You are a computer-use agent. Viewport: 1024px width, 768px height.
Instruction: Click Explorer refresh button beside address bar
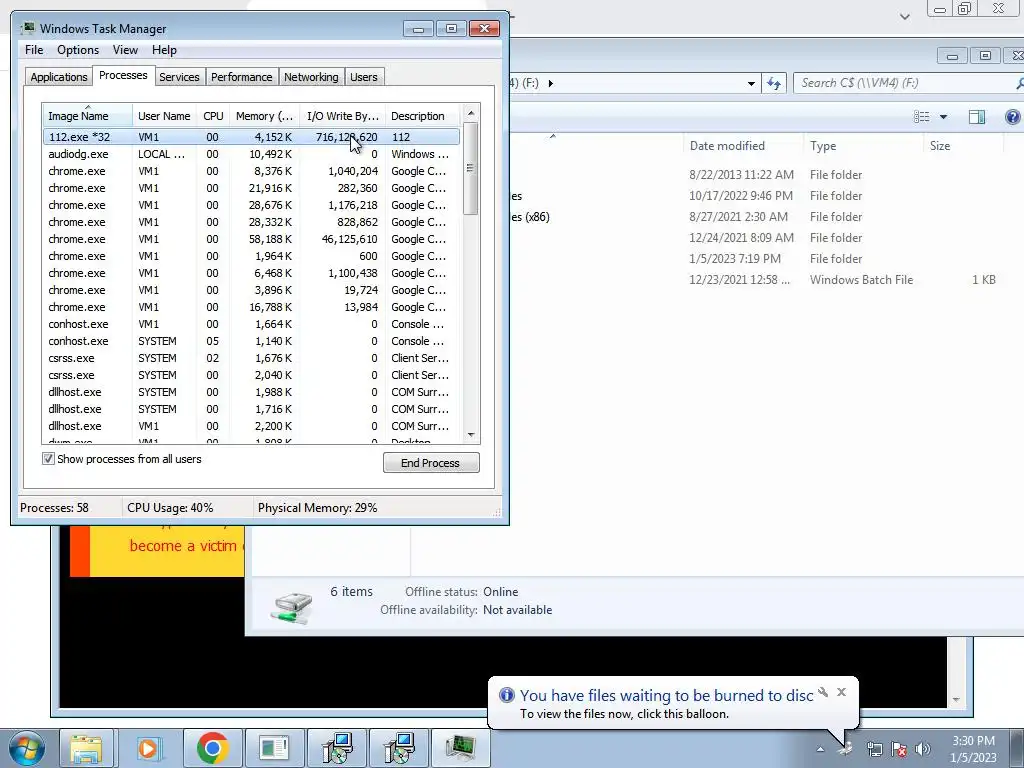coord(774,84)
